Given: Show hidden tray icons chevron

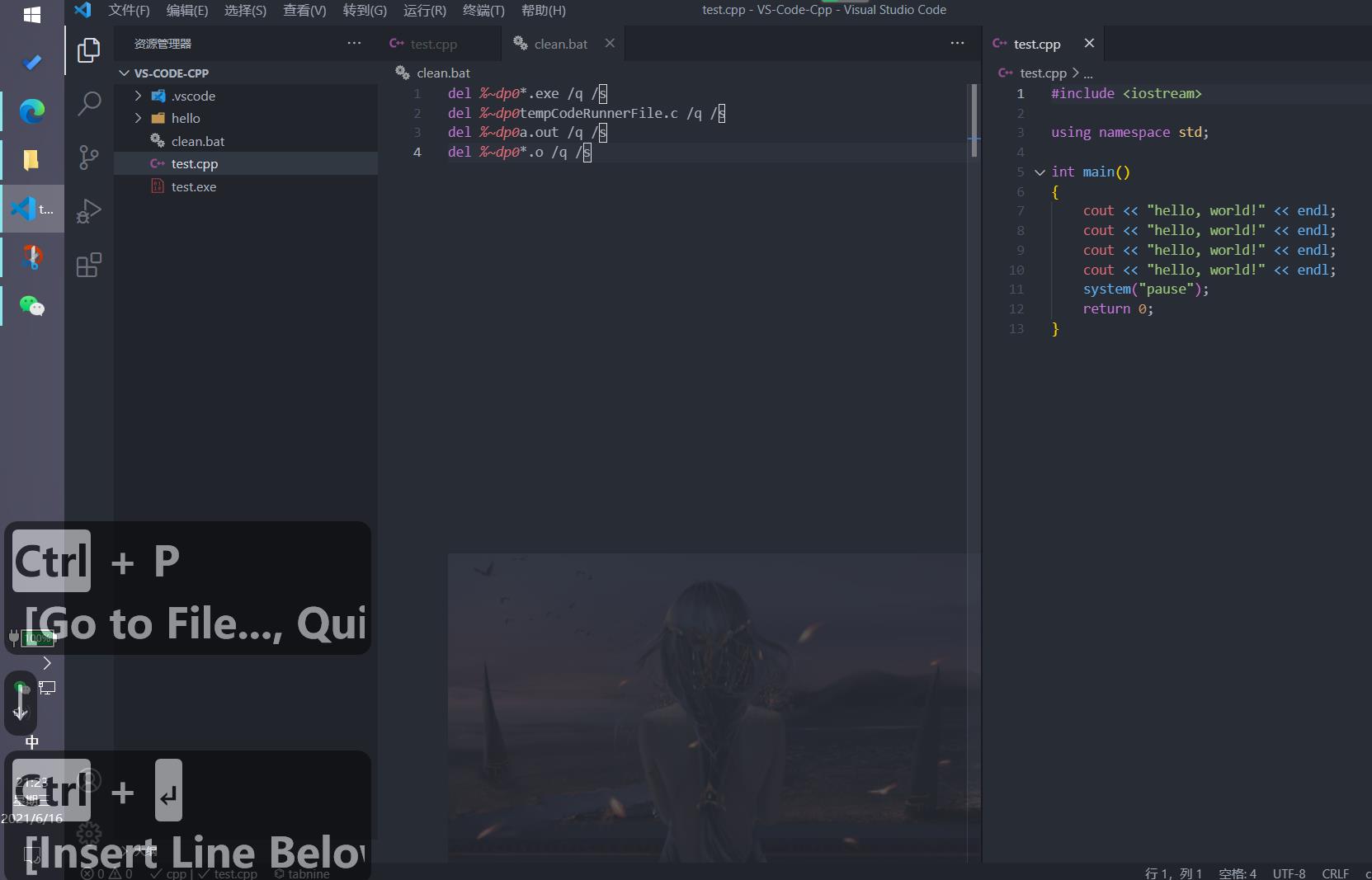Looking at the screenshot, I should [x=47, y=663].
